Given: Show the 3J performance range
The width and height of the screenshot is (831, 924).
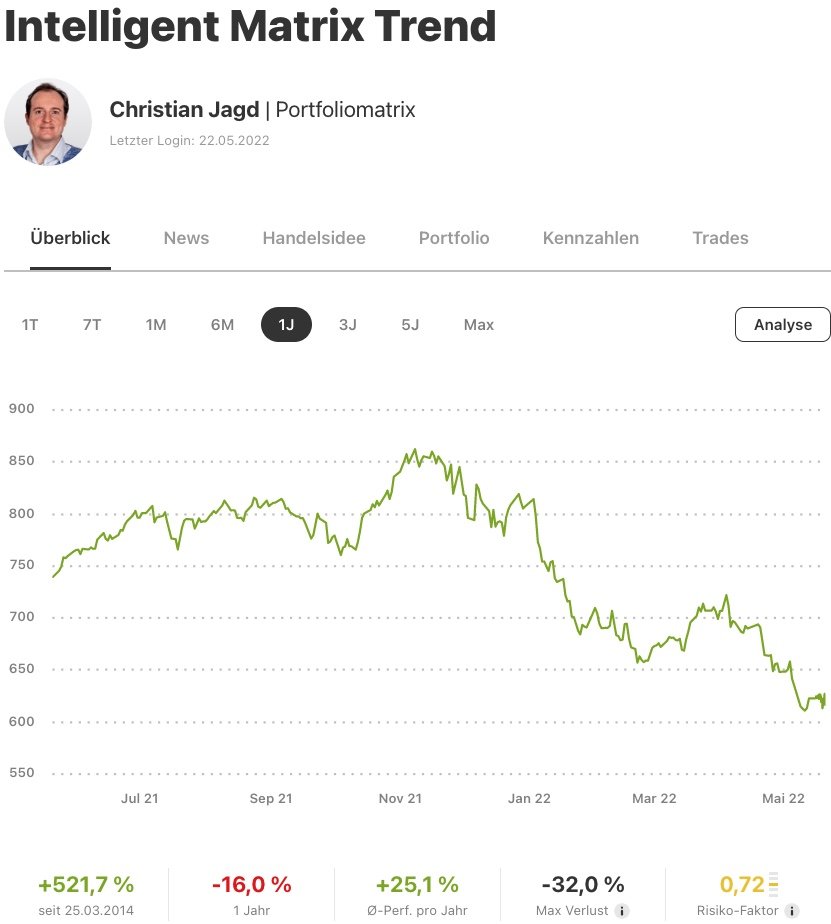Looking at the screenshot, I should pos(348,324).
